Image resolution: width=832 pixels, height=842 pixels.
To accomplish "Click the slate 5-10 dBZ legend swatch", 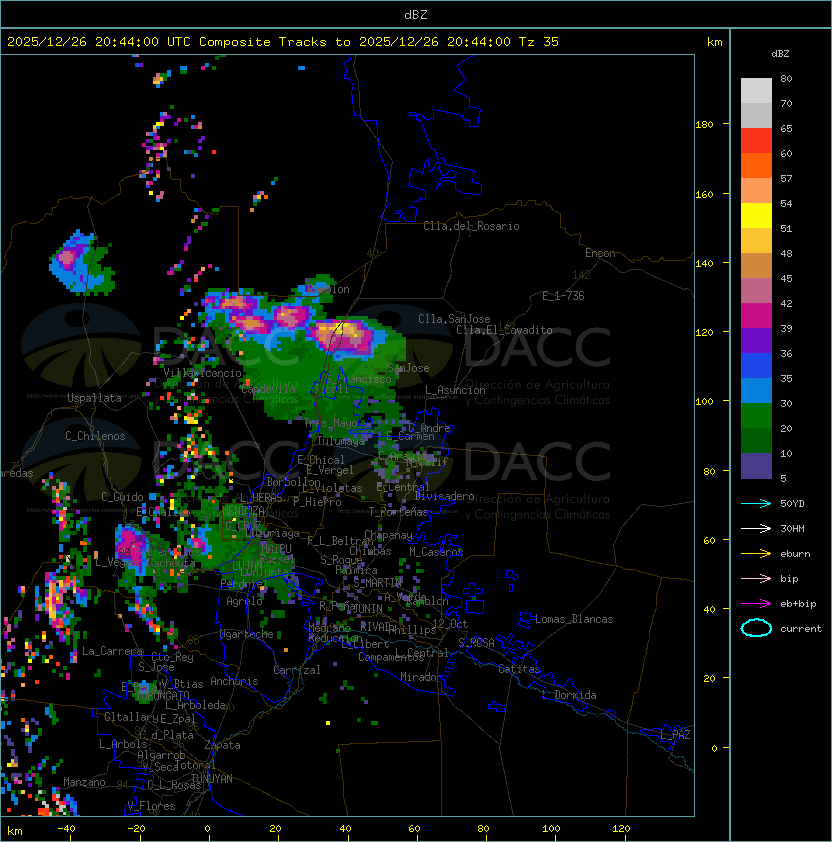I will pyautogui.click(x=756, y=466).
